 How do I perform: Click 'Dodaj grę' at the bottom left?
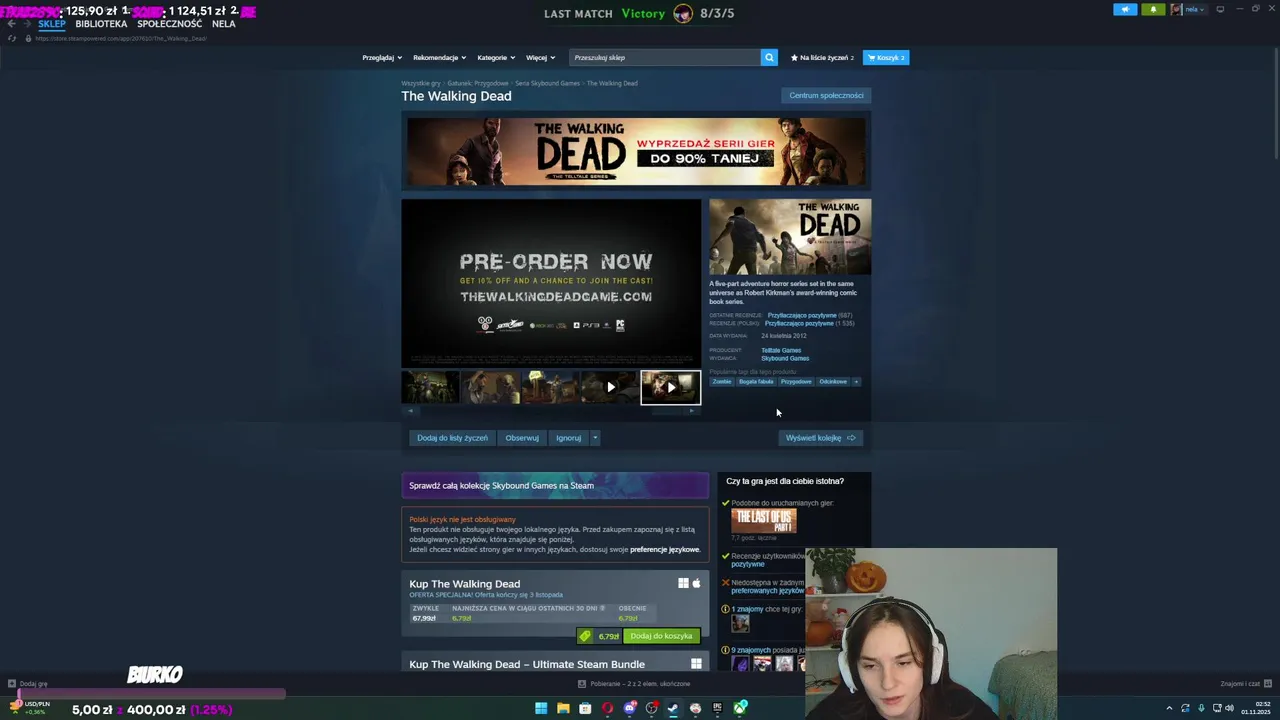point(27,684)
